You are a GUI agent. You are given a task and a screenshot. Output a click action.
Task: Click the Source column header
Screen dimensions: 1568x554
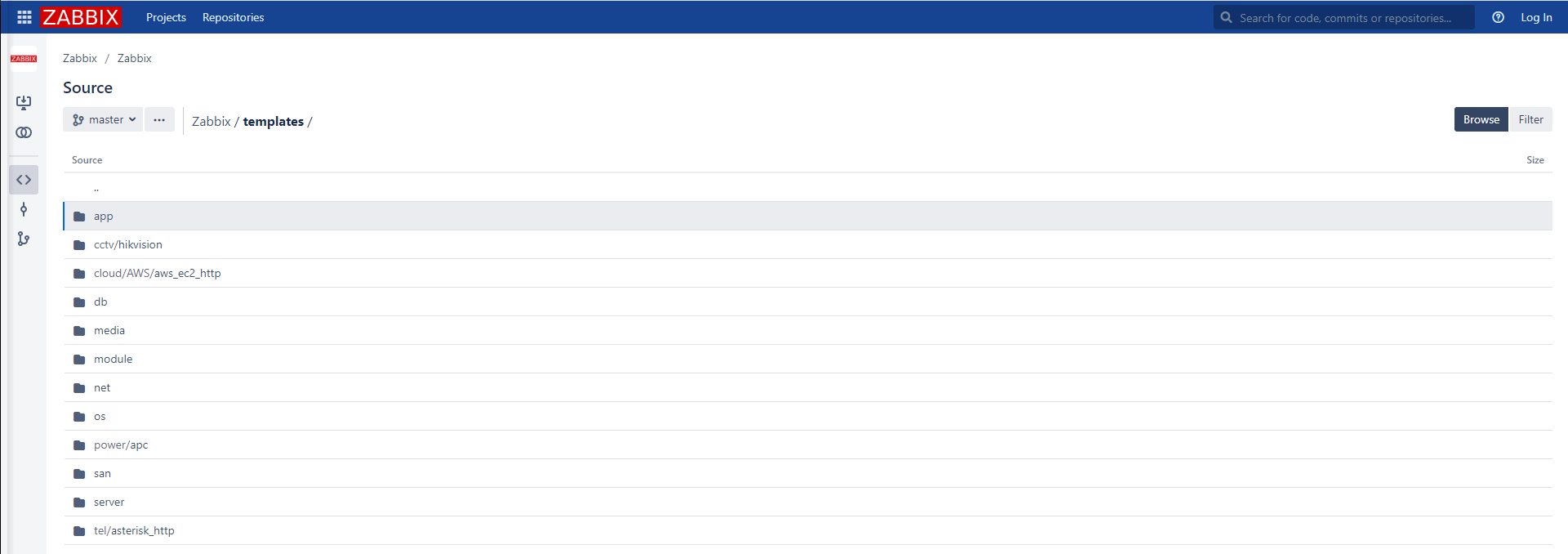pyautogui.click(x=87, y=160)
